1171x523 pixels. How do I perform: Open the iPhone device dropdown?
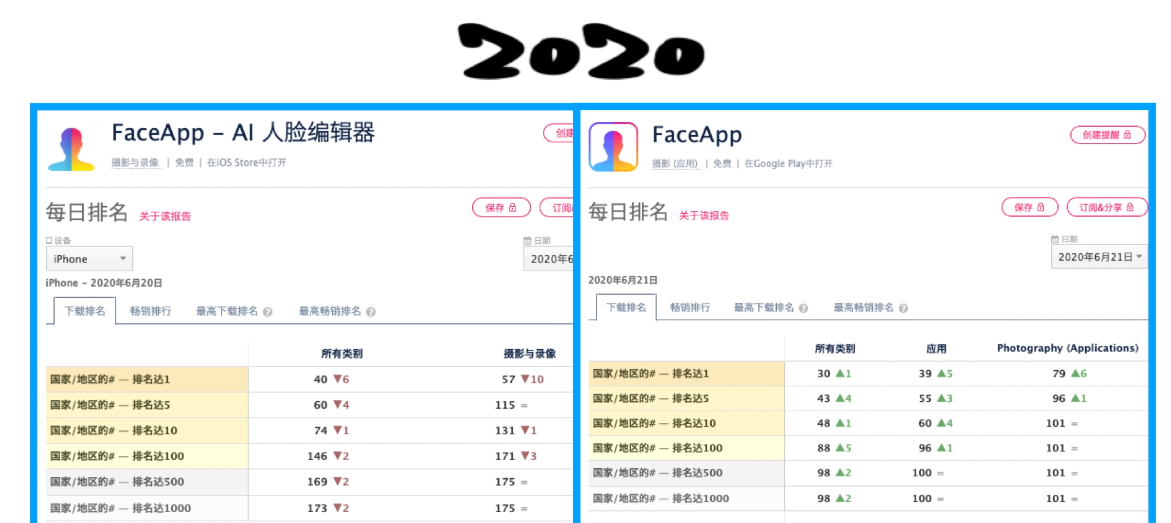point(89,259)
